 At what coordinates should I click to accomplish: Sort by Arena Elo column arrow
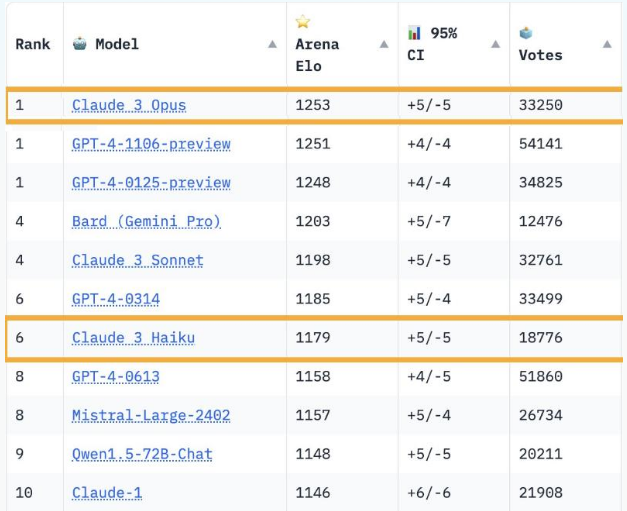pos(384,44)
